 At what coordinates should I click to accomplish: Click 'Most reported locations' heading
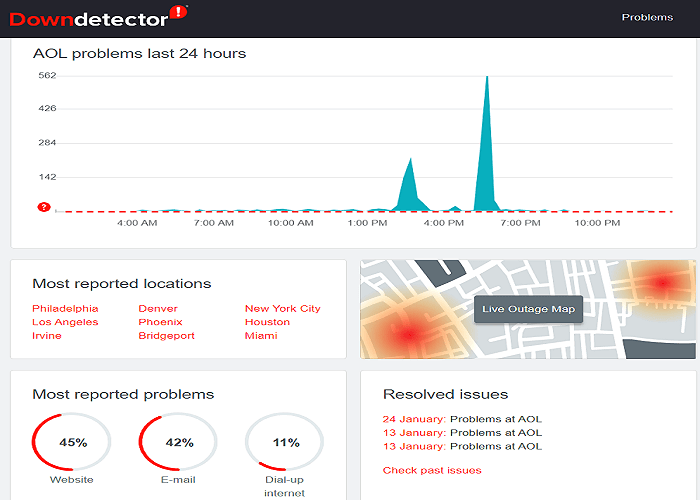tap(121, 283)
